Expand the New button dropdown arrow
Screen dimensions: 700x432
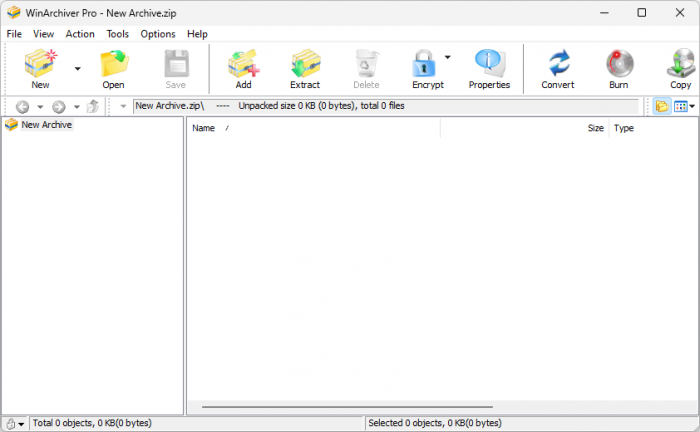[x=77, y=68]
